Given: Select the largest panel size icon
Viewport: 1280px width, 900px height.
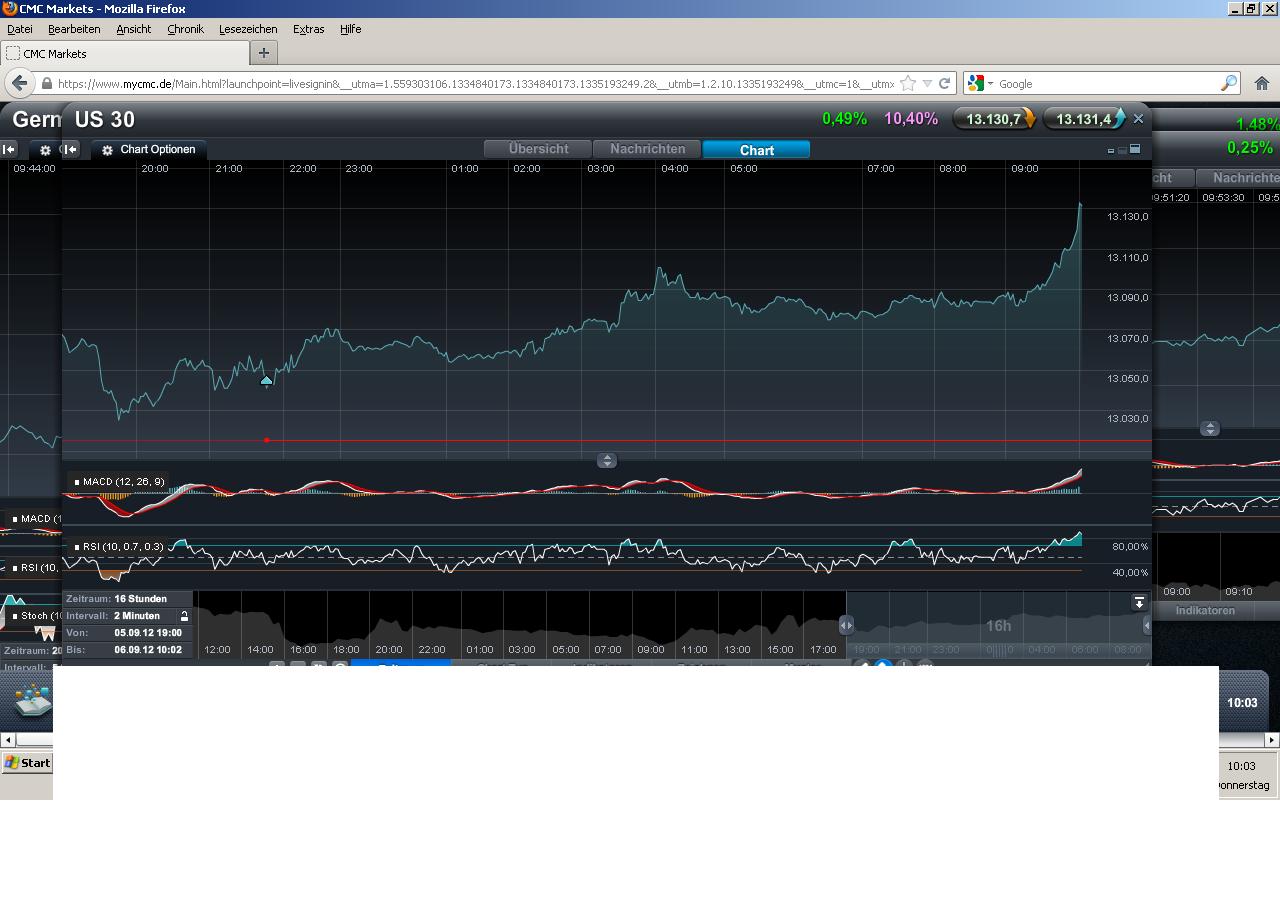Looking at the screenshot, I should coord(1135,149).
